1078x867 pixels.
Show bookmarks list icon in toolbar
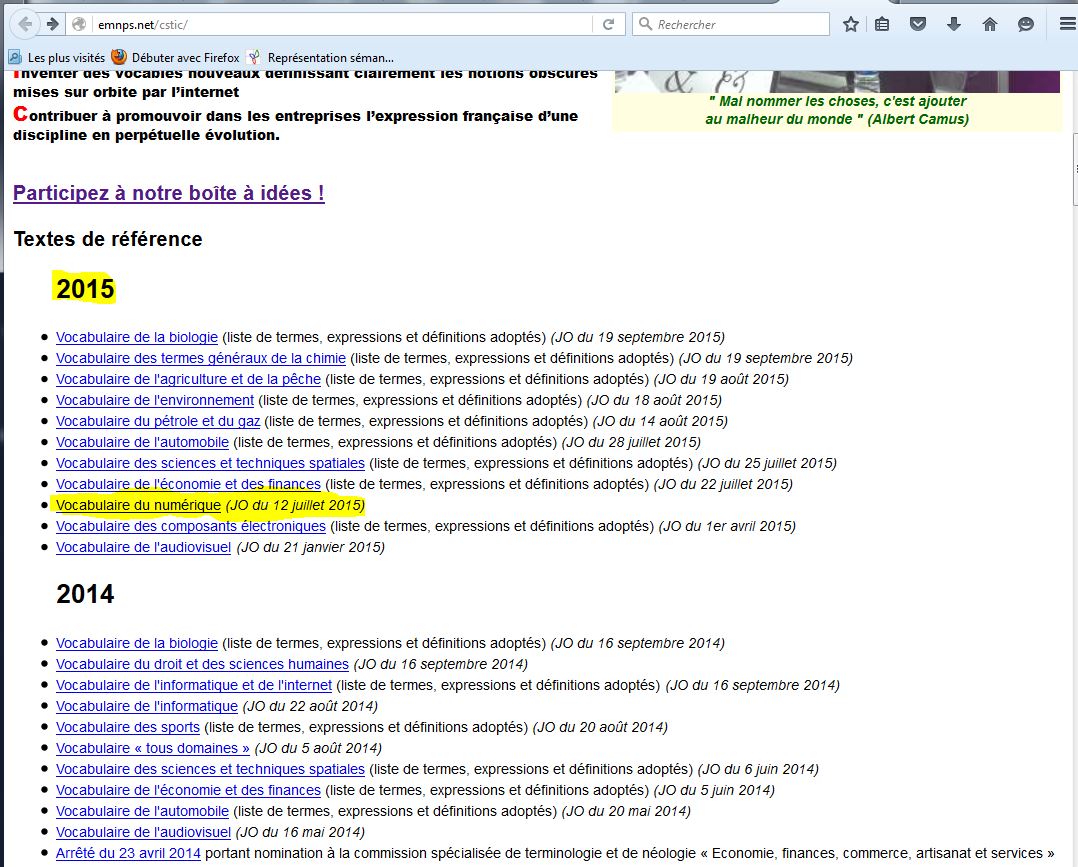click(x=882, y=24)
